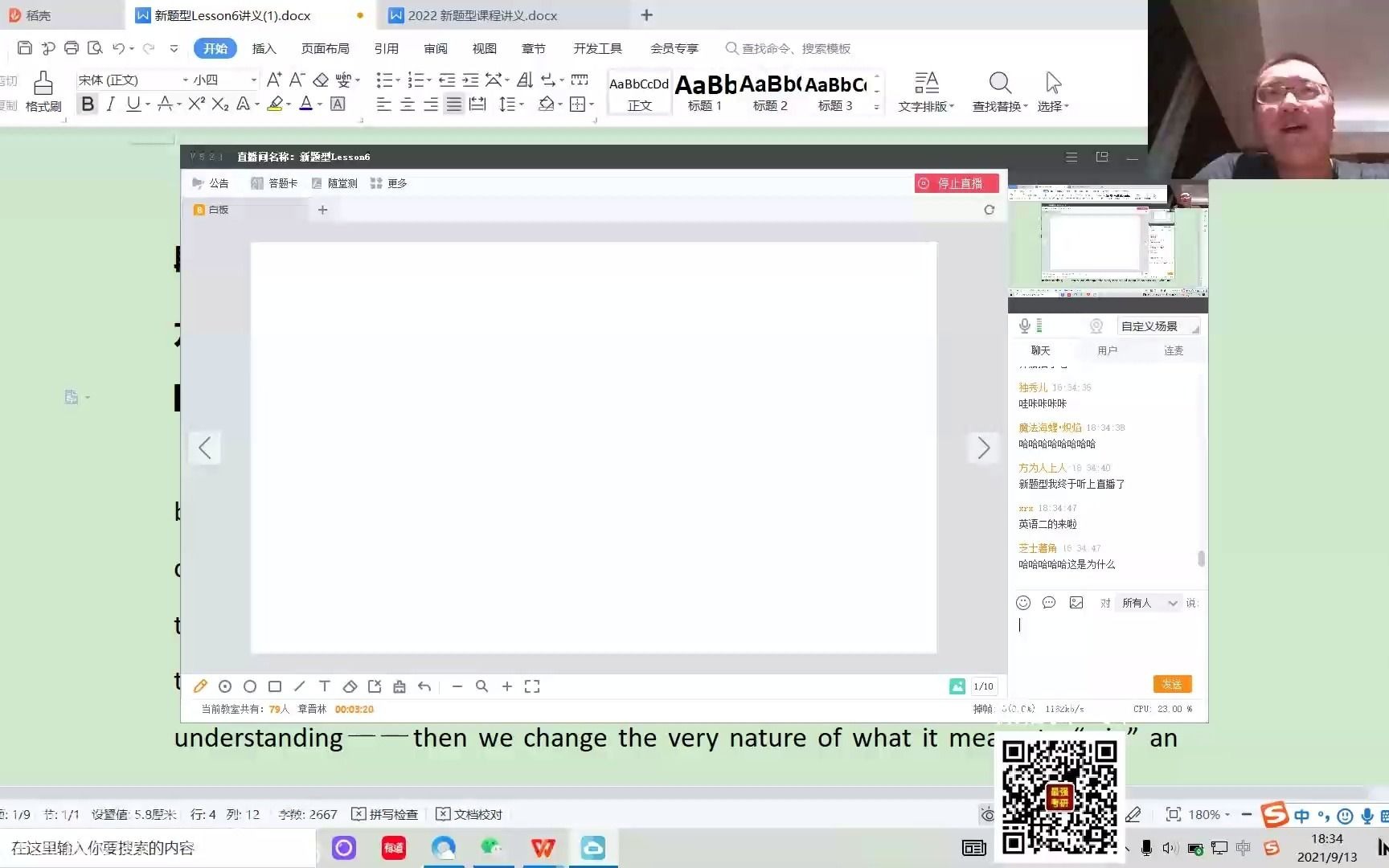This screenshot has height=868, width=1389.
Task: Click the 发送 send button in chat
Action: click(x=1172, y=684)
